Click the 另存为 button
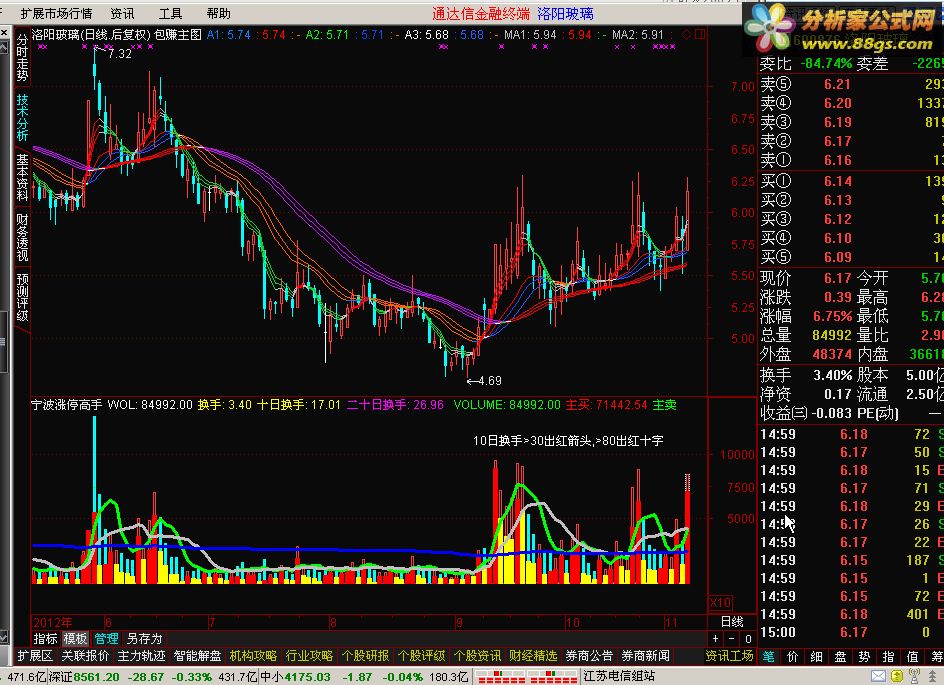 click(144, 639)
